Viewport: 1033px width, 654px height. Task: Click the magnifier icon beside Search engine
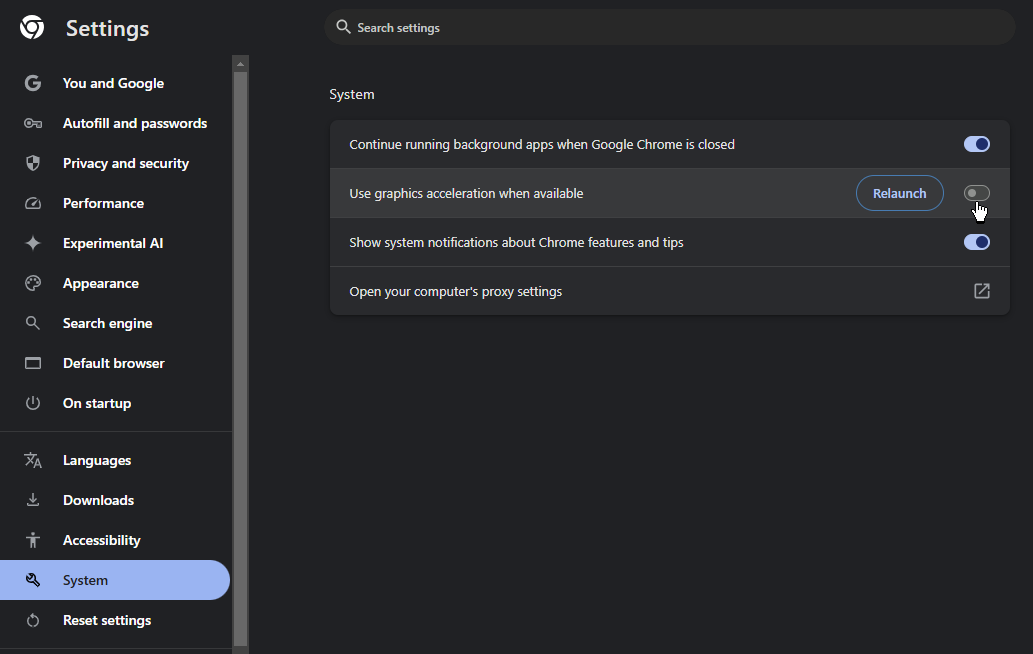[33, 323]
